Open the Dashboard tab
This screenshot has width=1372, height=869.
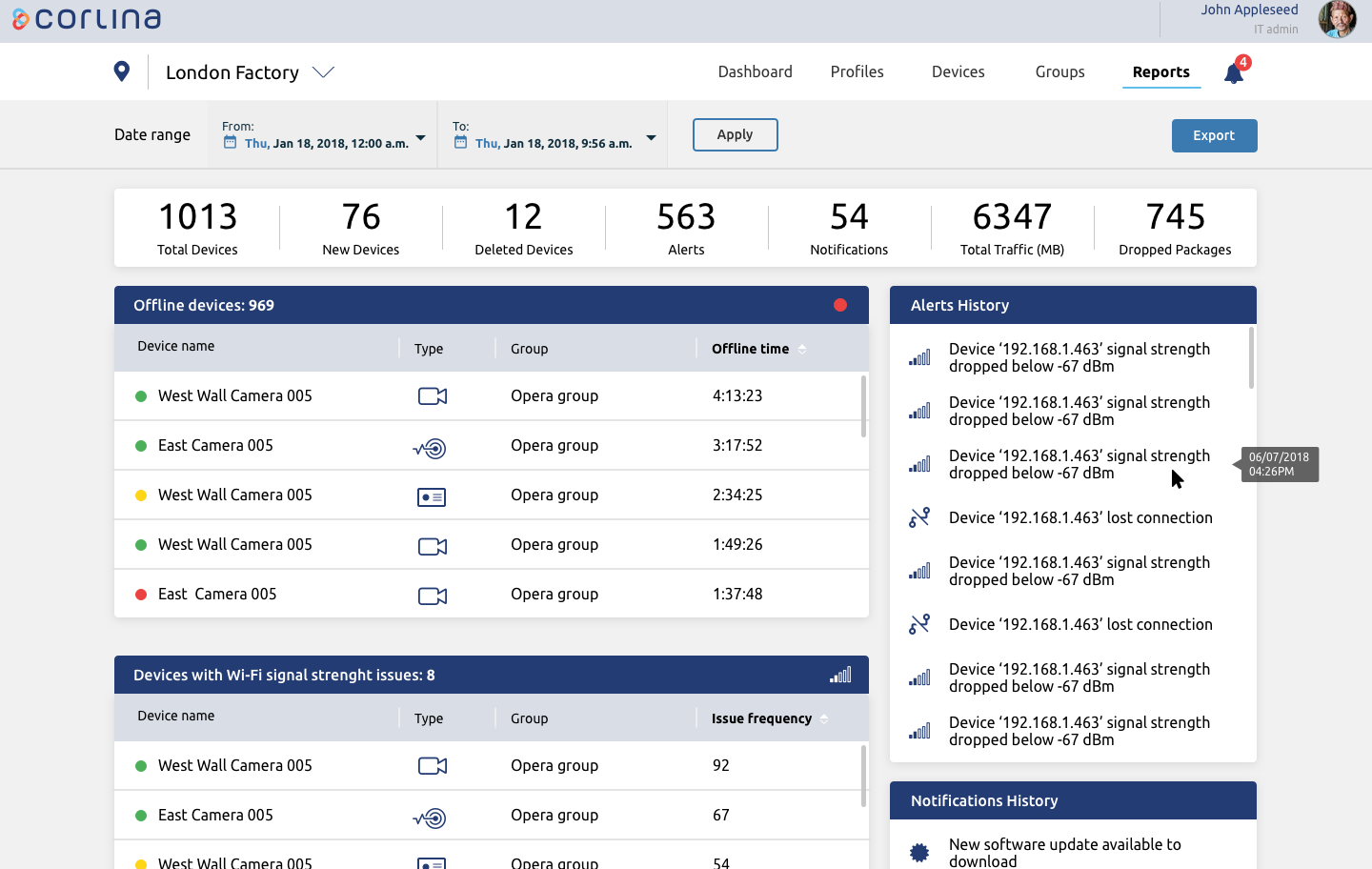(x=755, y=71)
